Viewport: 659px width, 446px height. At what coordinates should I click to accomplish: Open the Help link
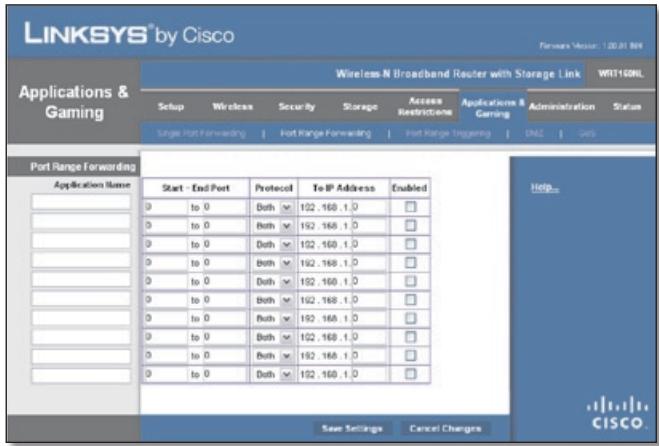545,188
